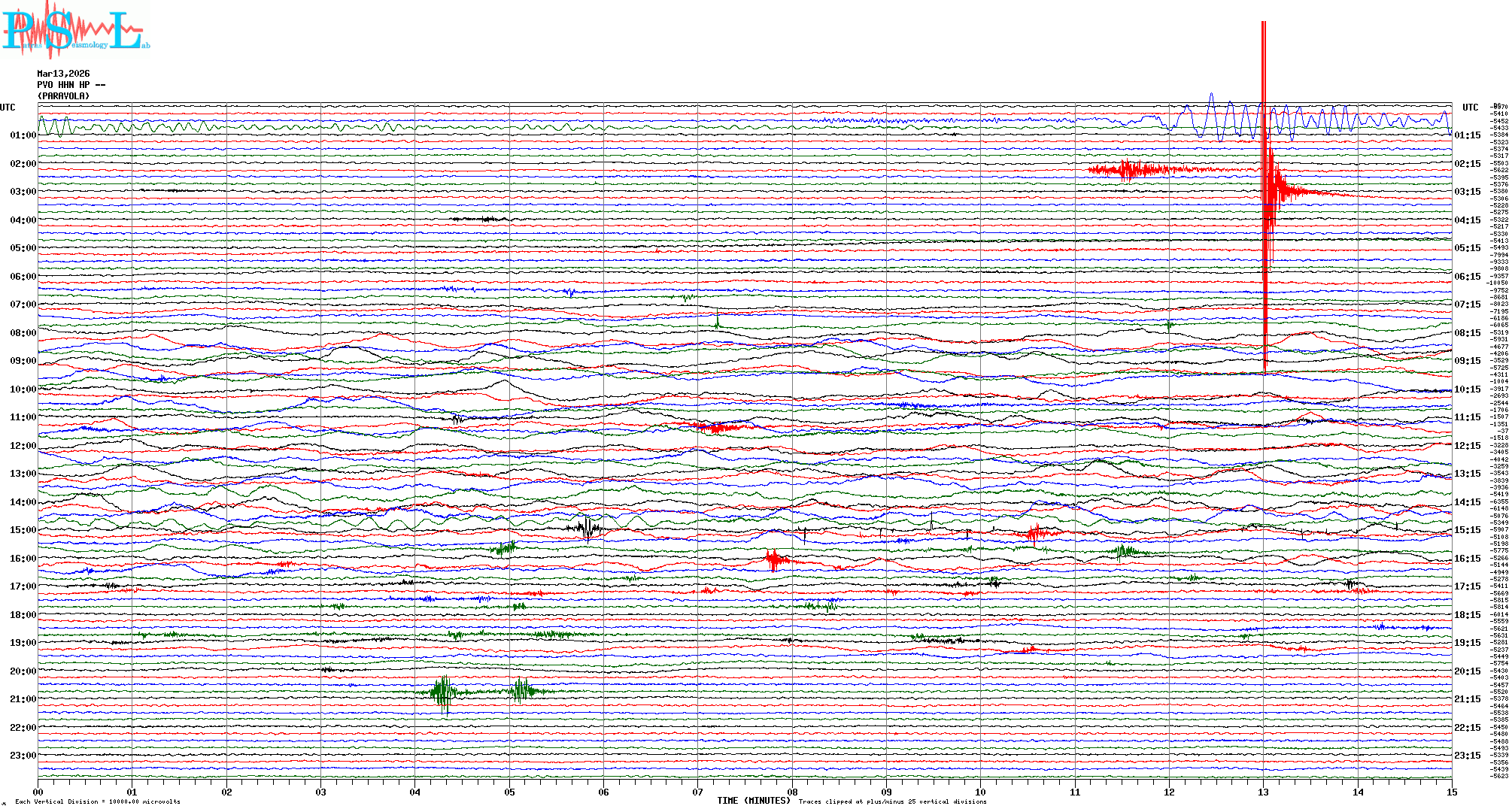Click minute 15 on bottom time axis
The width and height of the screenshot is (1512, 812).
pyautogui.click(x=1451, y=792)
